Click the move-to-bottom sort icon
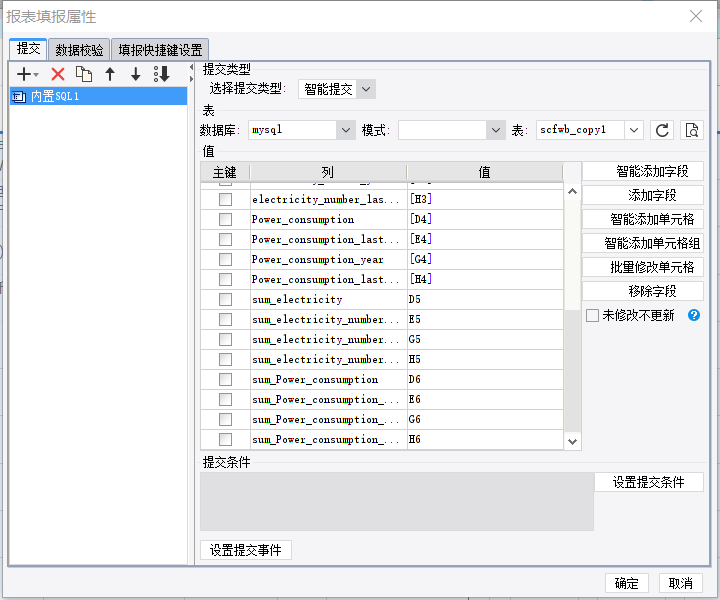Viewport: 720px width, 600px height. coord(162,74)
